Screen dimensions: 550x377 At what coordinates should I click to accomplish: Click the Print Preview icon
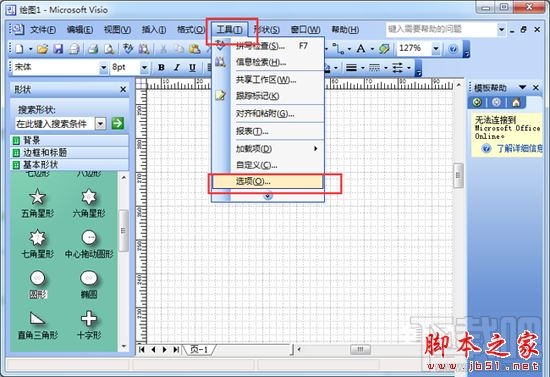click(109, 49)
